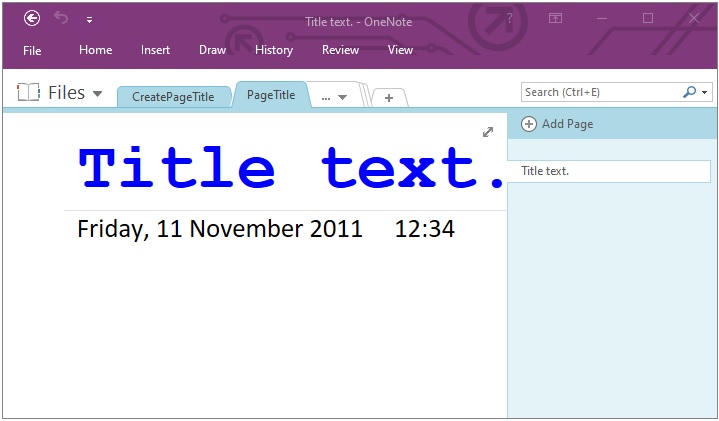
Task: Click the Help question mark icon
Action: point(510,18)
